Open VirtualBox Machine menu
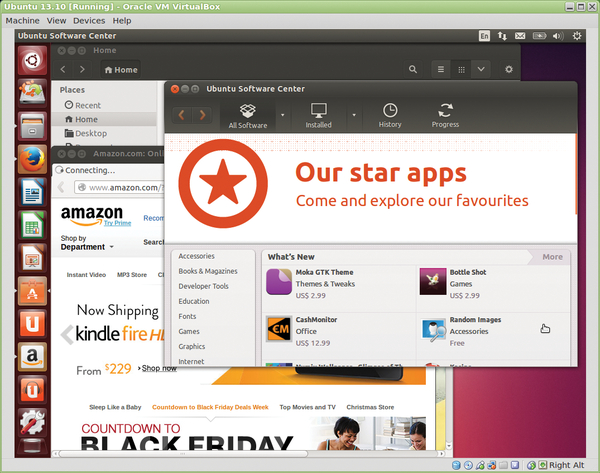 coord(22,21)
